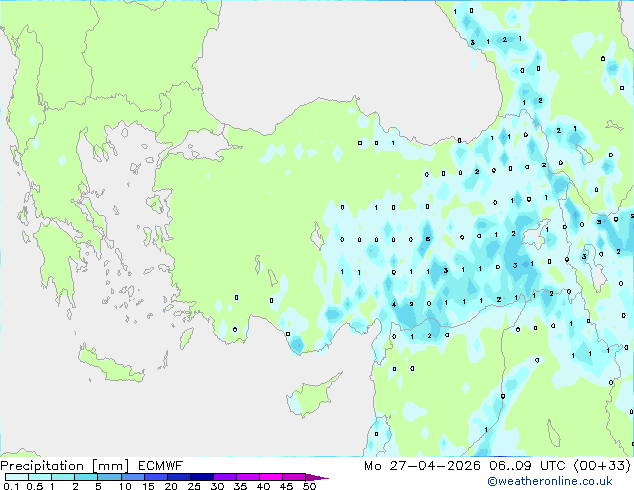
Task: Click the '0.1' legend scale label
Action: click(11, 486)
